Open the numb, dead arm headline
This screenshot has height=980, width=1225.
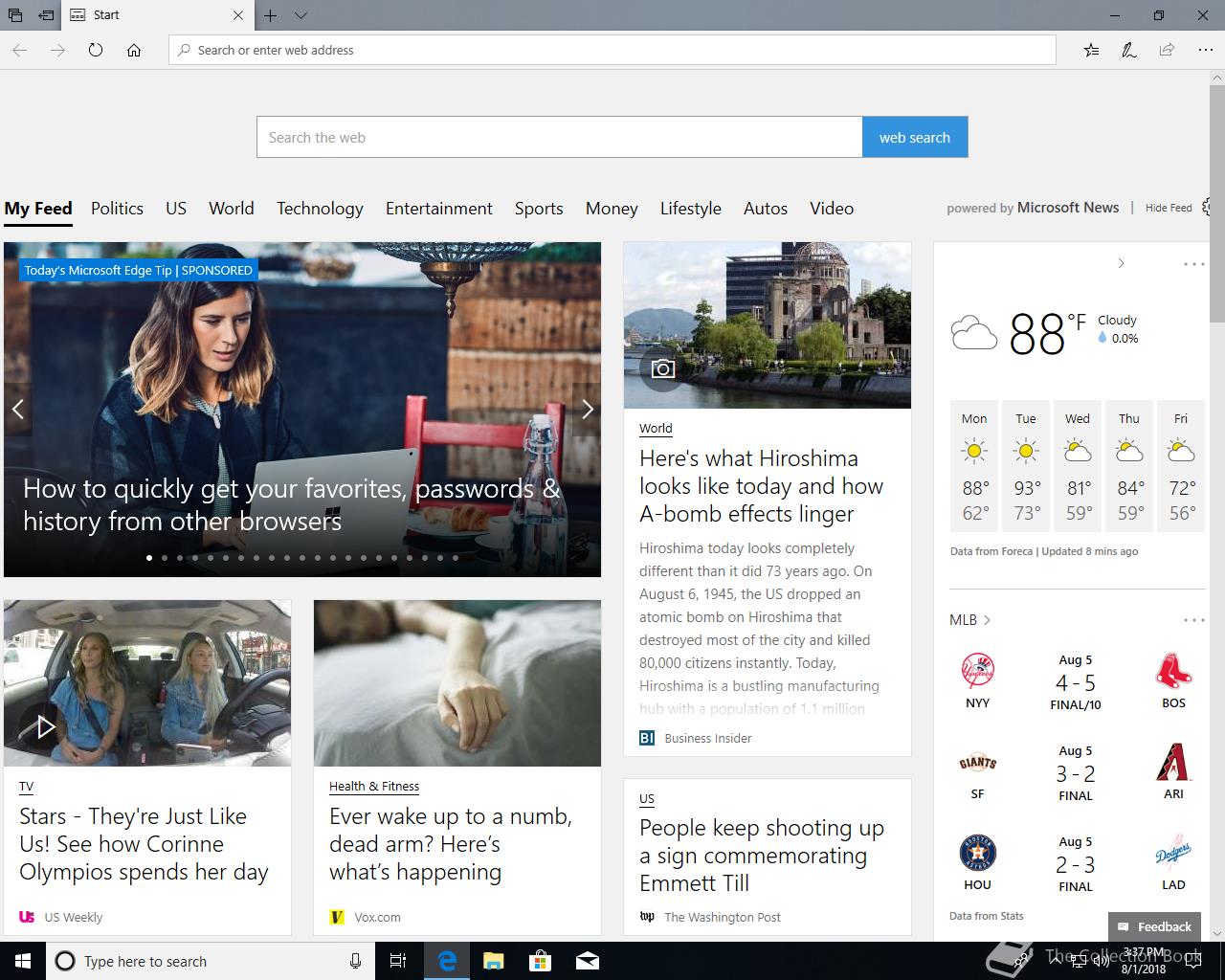point(451,844)
